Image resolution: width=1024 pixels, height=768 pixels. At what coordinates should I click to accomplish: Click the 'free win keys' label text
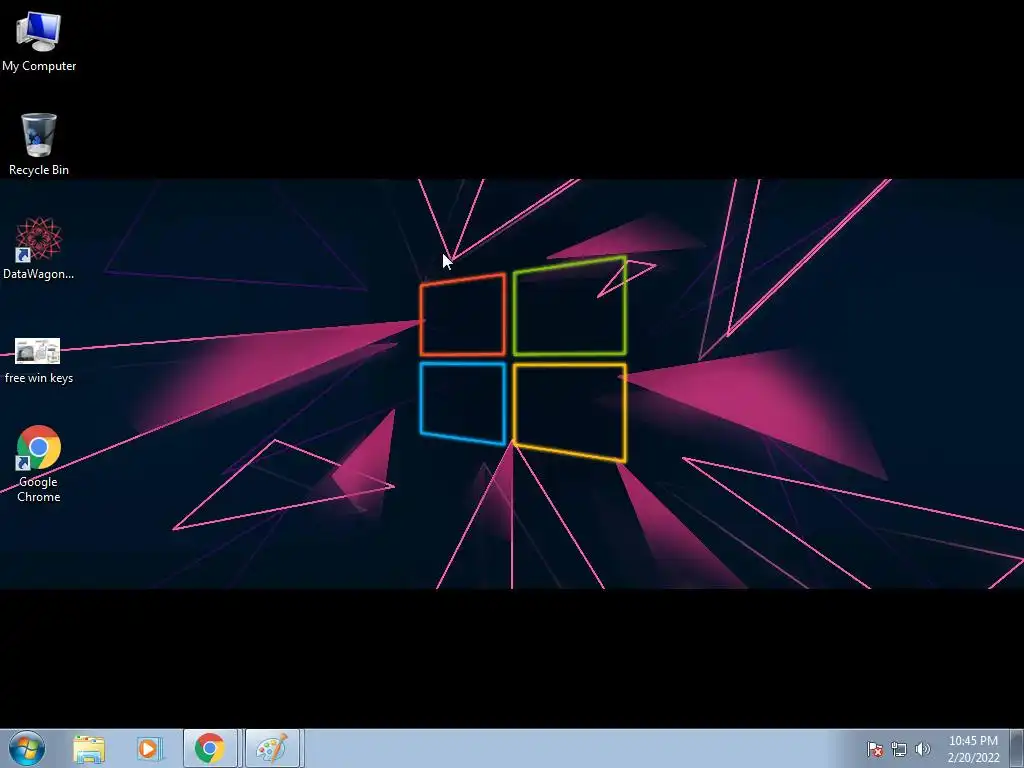coord(39,378)
